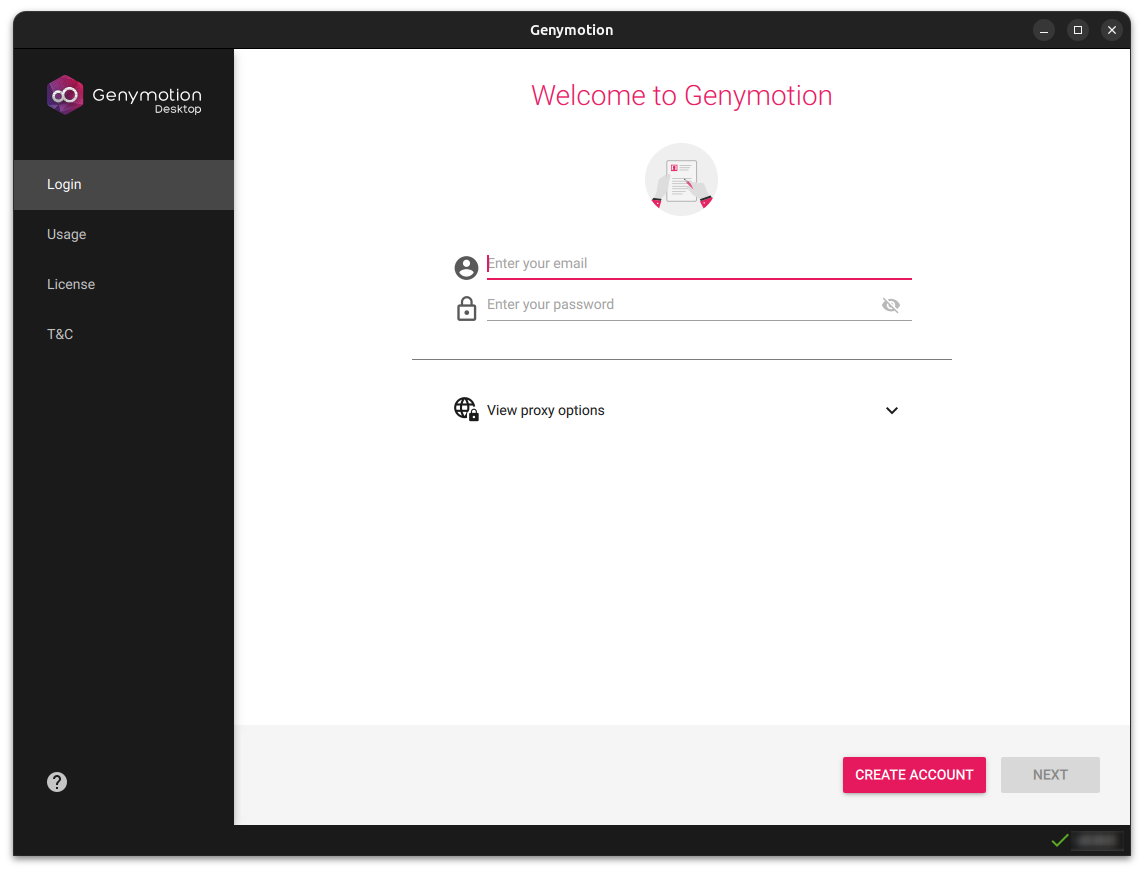Click the account name next to the checkmark

pos(1096,840)
